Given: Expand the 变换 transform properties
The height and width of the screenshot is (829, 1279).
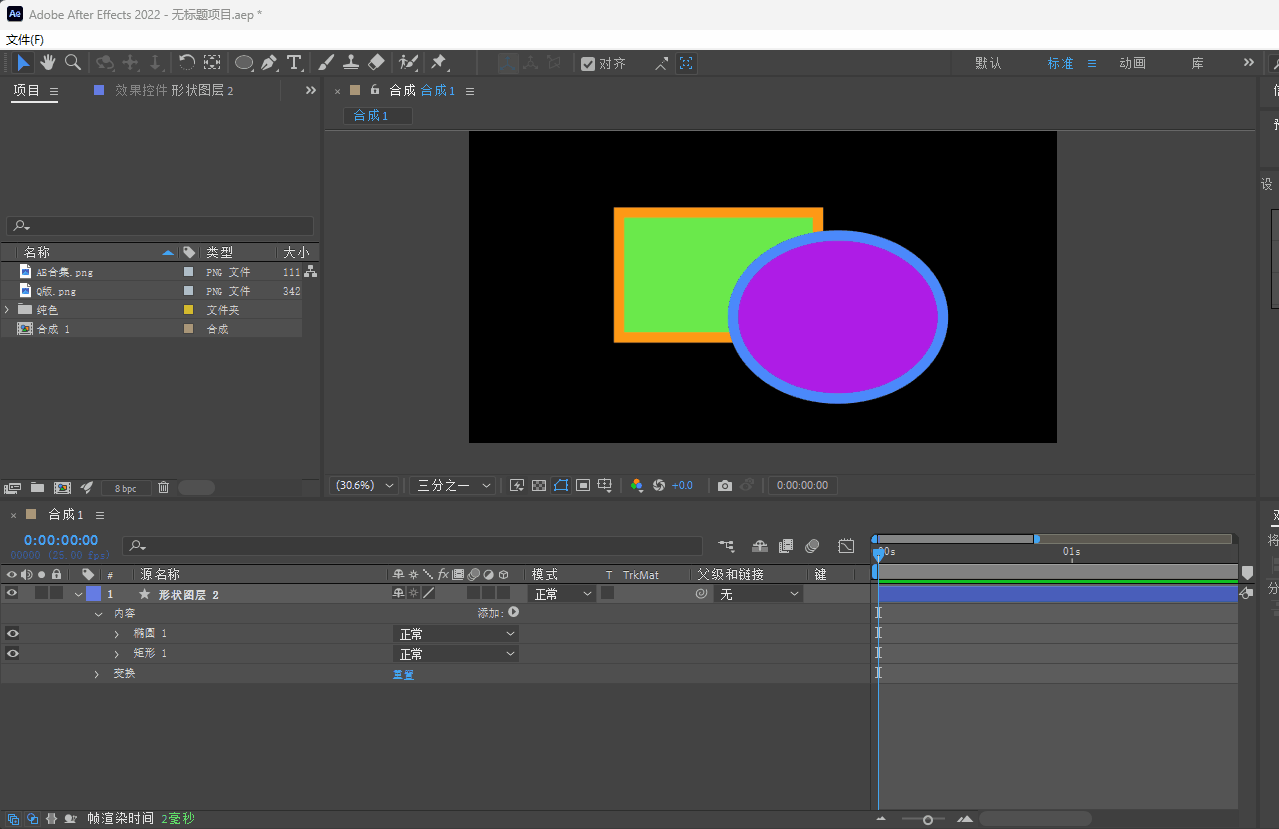Looking at the screenshot, I should pyautogui.click(x=97, y=674).
